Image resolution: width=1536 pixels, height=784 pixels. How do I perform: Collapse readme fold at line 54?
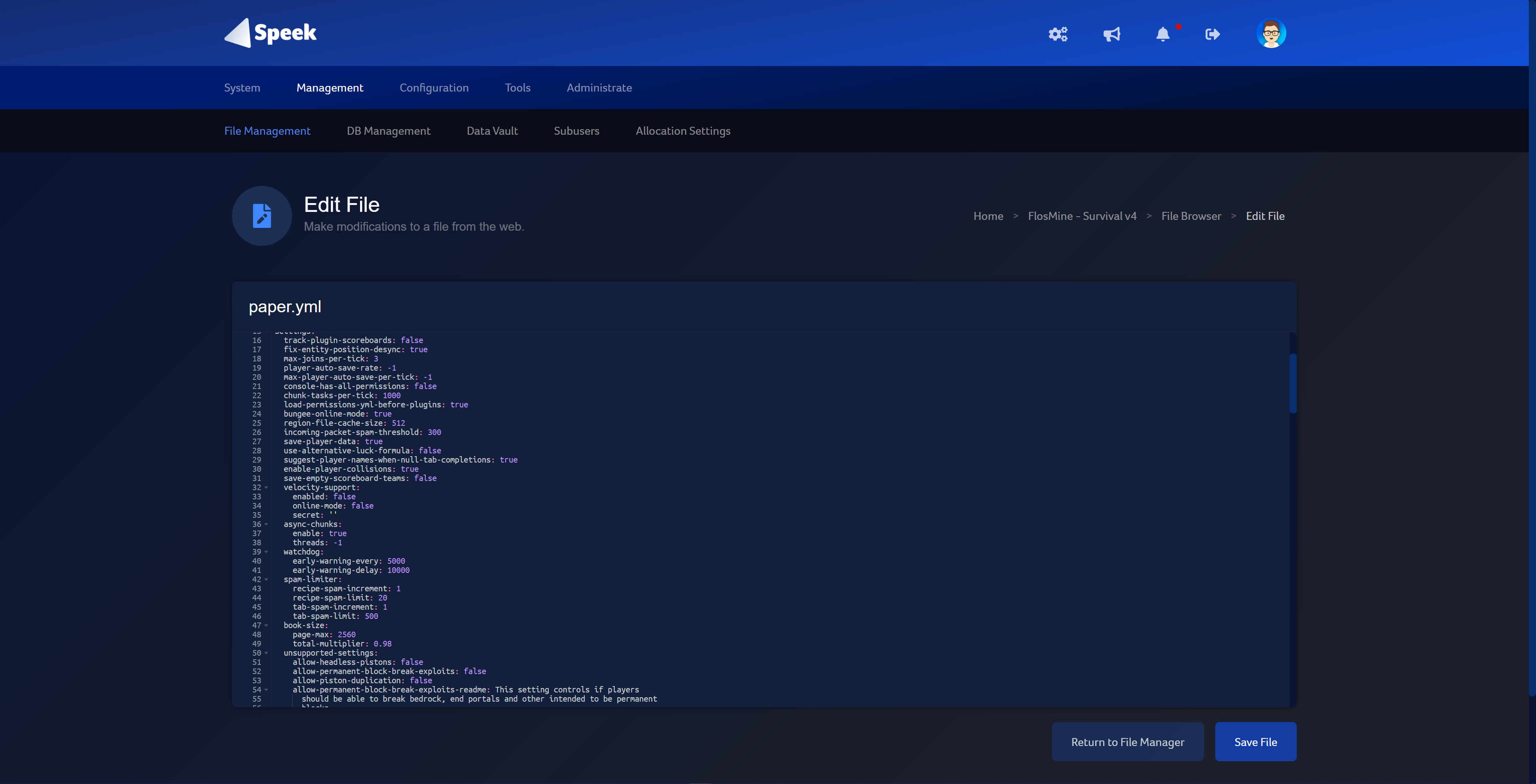[x=266, y=690]
